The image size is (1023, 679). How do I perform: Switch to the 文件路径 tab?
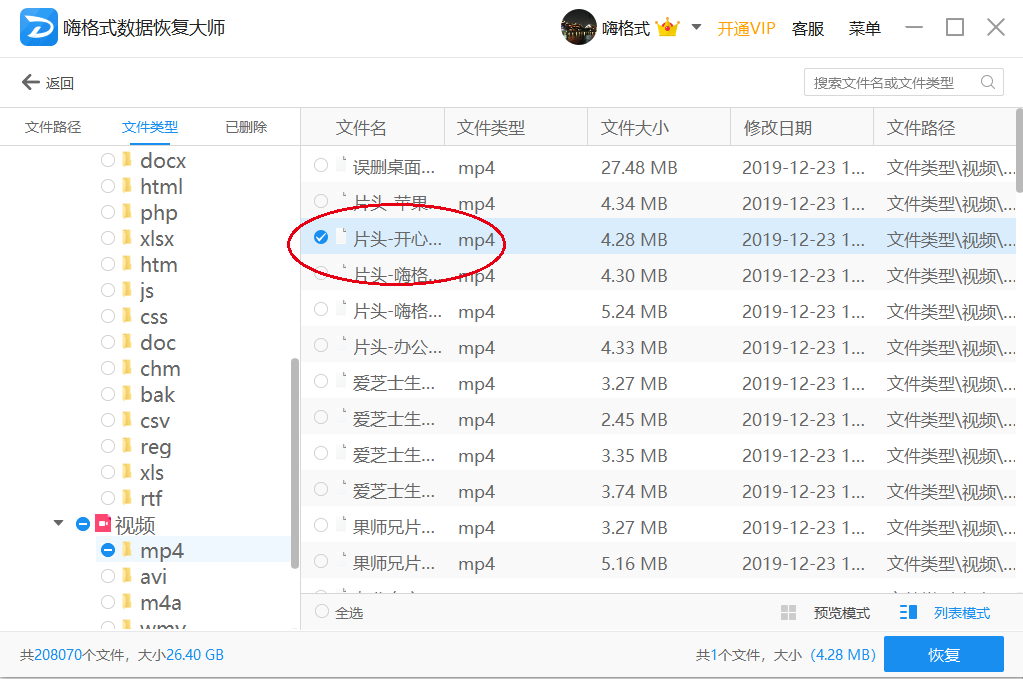(53, 127)
